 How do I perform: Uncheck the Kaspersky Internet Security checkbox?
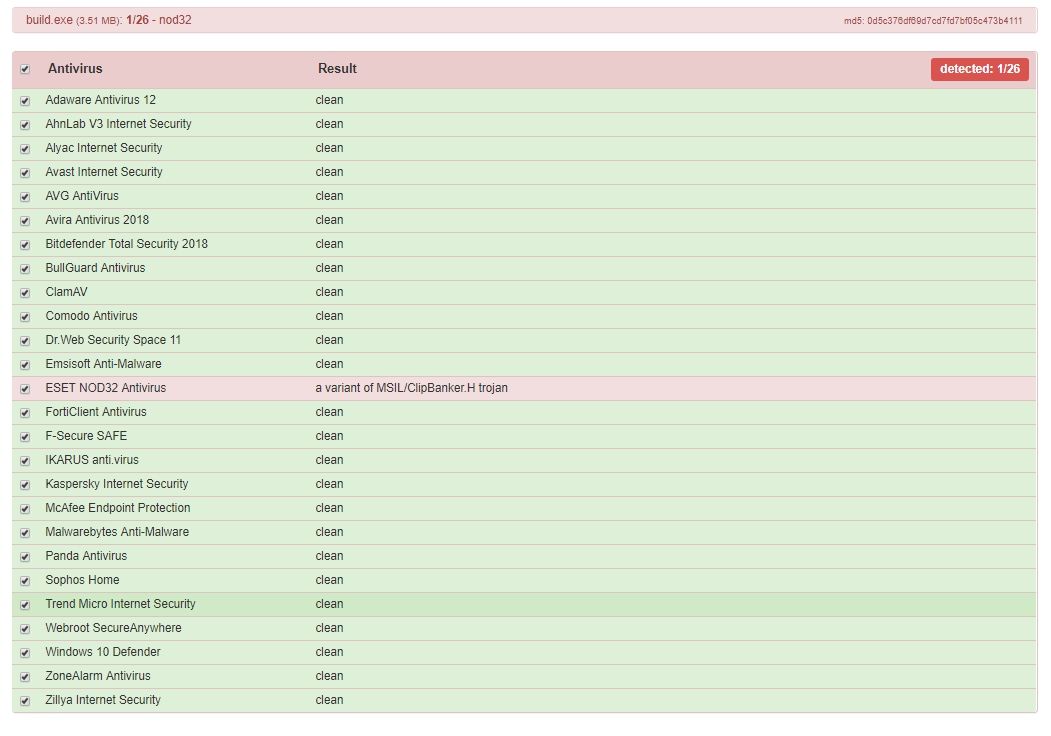click(25, 485)
